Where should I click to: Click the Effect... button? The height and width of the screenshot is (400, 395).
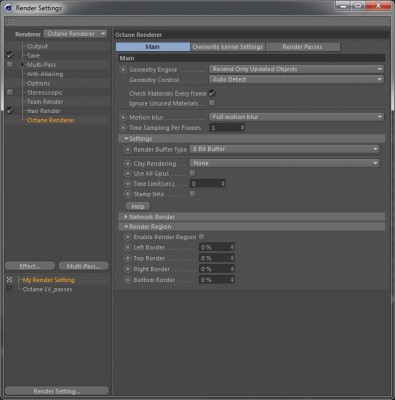tap(30, 266)
